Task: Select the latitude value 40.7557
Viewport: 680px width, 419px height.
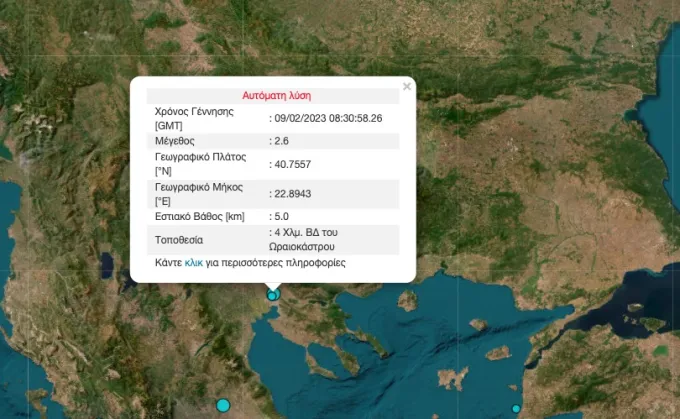Action: [290, 164]
